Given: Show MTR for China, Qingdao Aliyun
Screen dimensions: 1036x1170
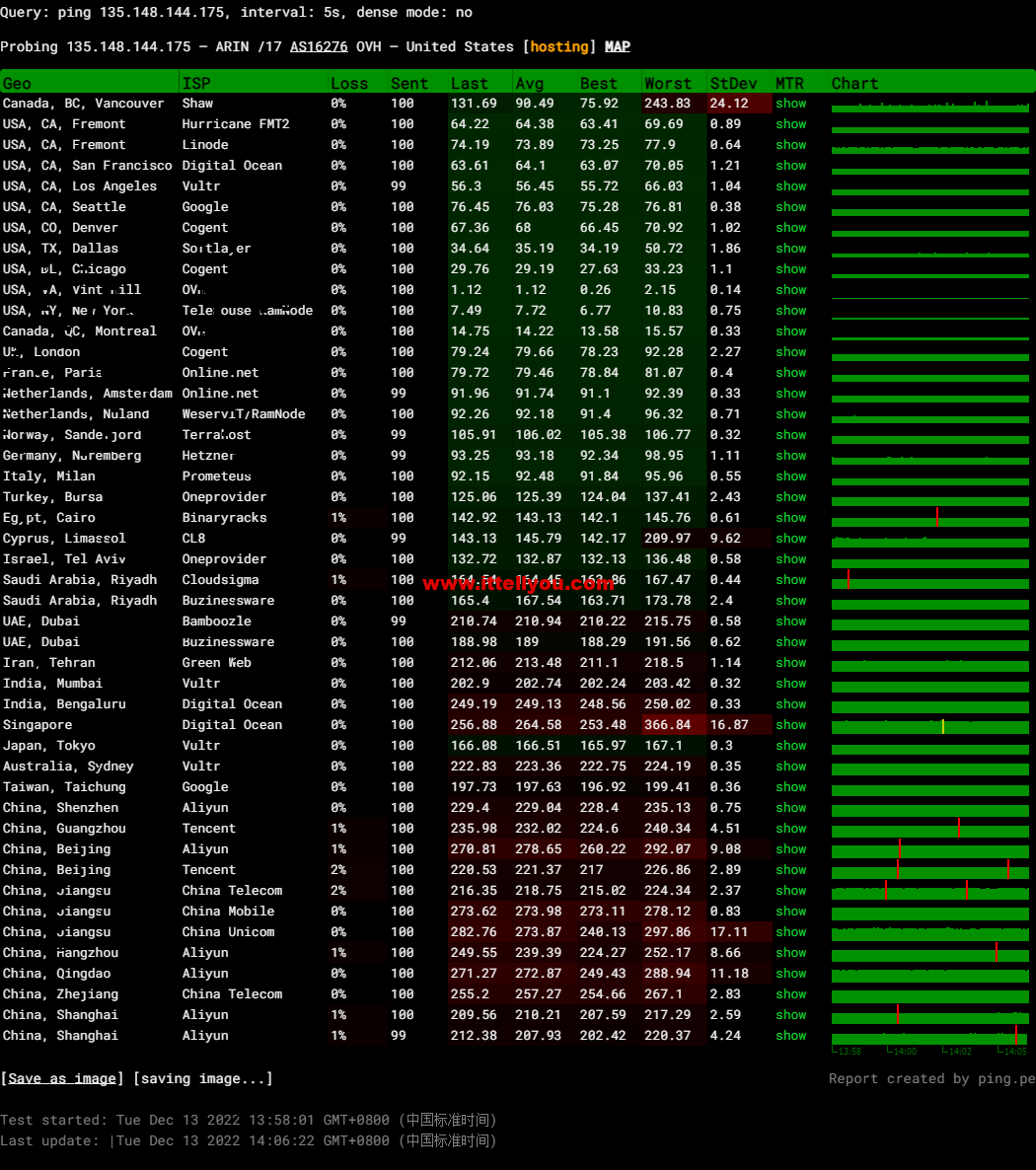Looking at the screenshot, I should (790, 974).
